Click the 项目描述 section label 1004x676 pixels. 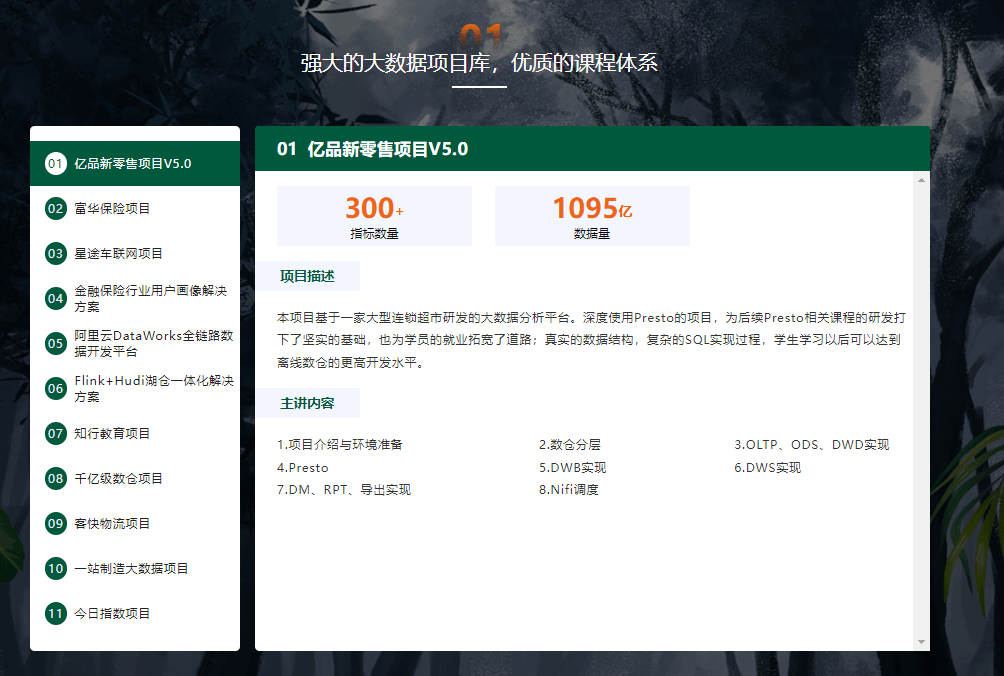(x=307, y=276)
